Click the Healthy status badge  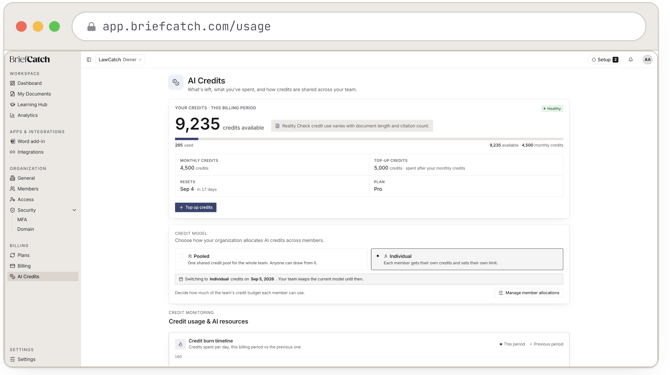pyautogui.click(x=552, y=108)
